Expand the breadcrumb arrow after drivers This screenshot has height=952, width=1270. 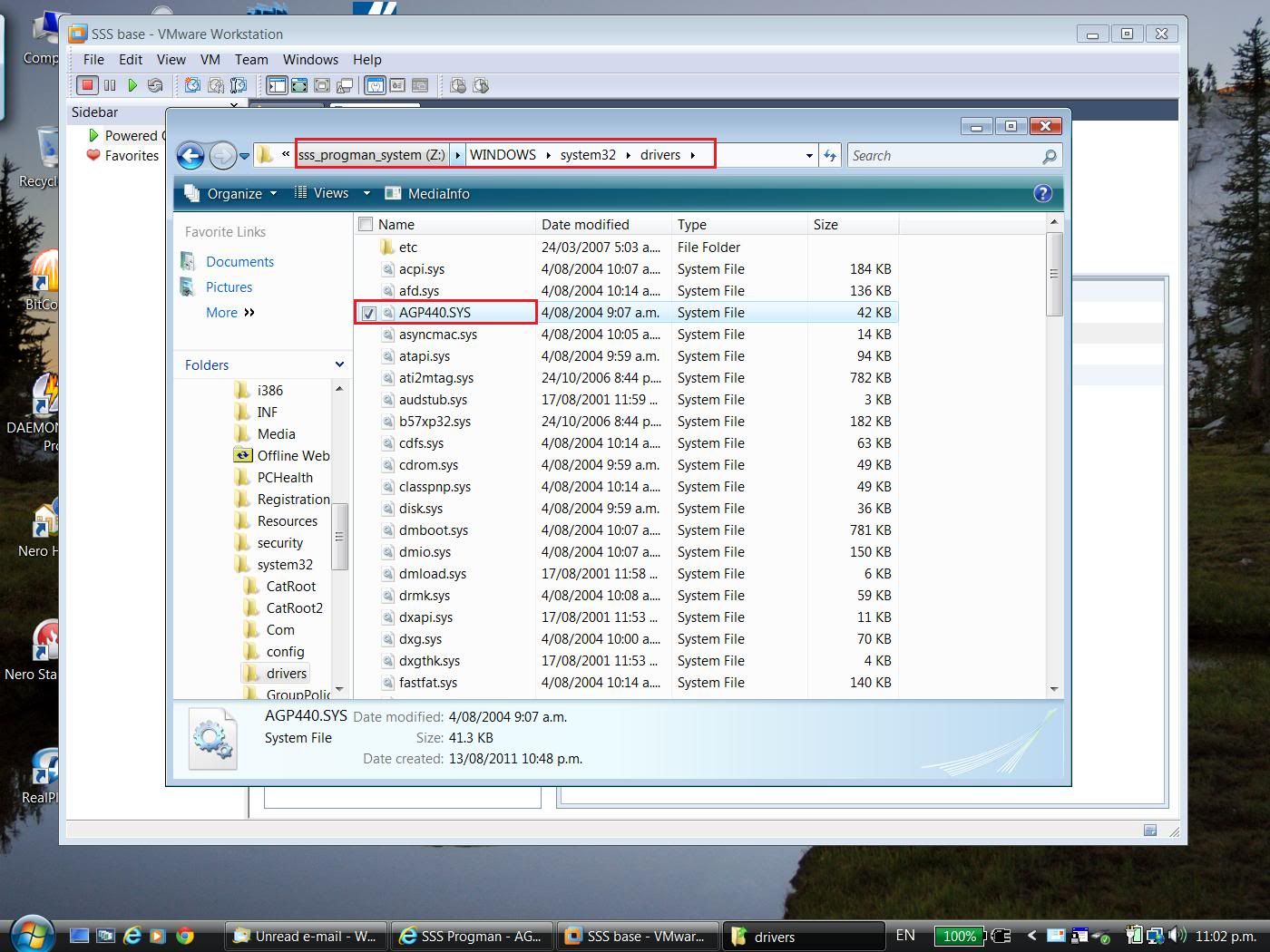click(x=693, y=155)
